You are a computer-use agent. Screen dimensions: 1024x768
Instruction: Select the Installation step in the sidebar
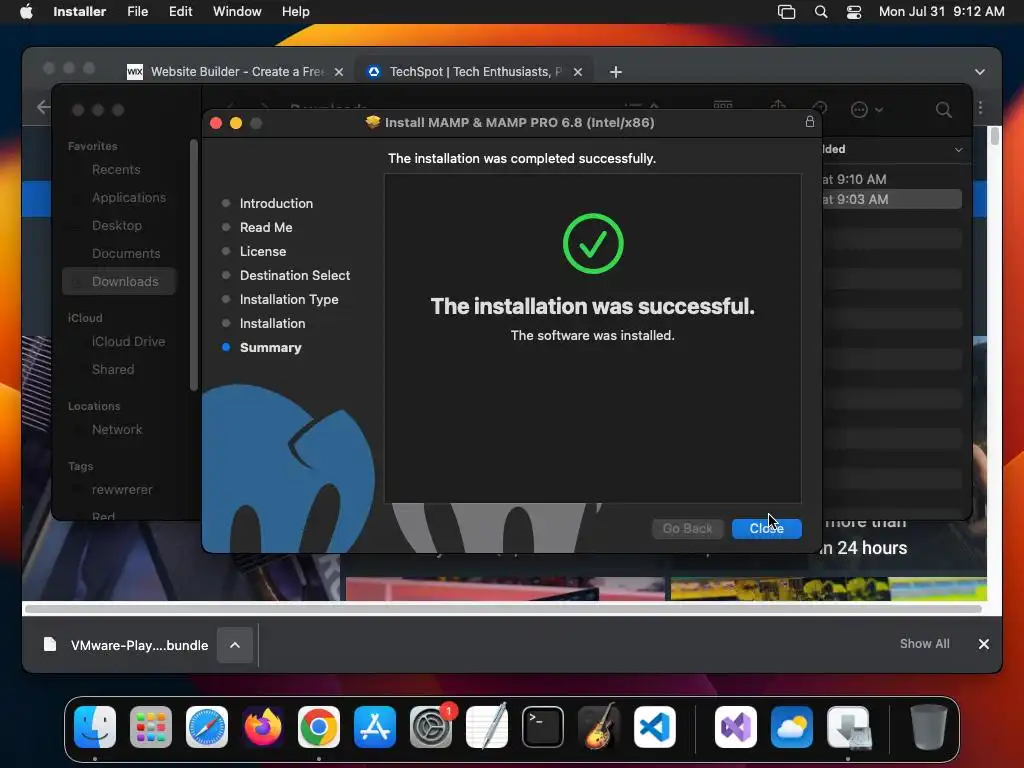tap(272, 323)
